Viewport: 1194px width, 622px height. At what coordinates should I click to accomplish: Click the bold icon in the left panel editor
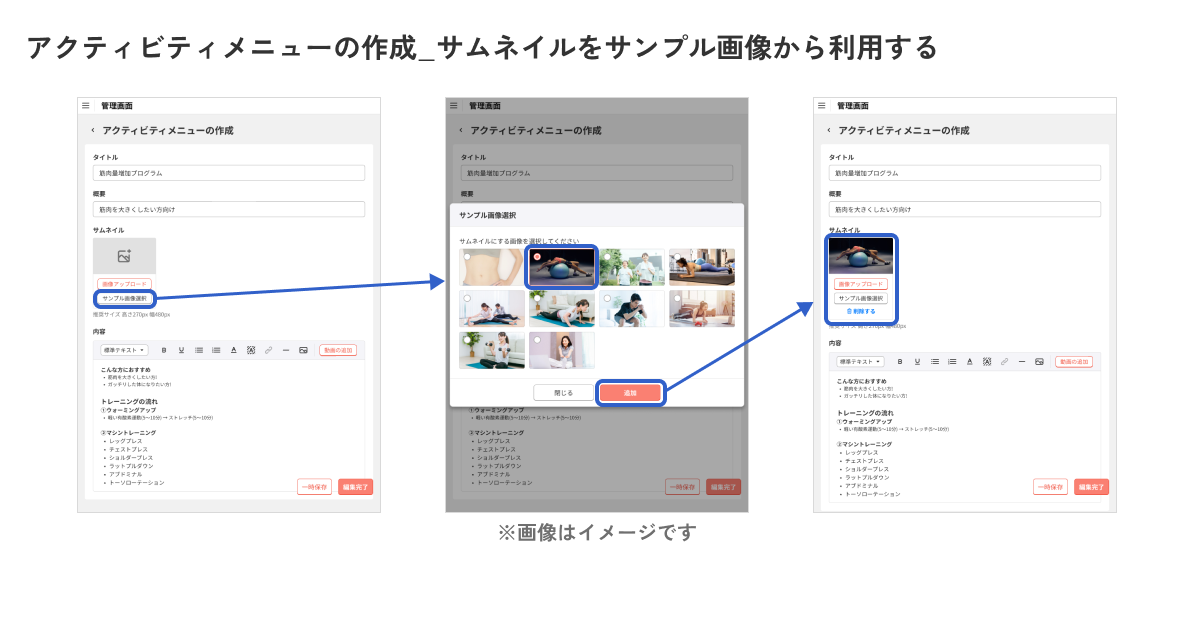pos(164,350)
